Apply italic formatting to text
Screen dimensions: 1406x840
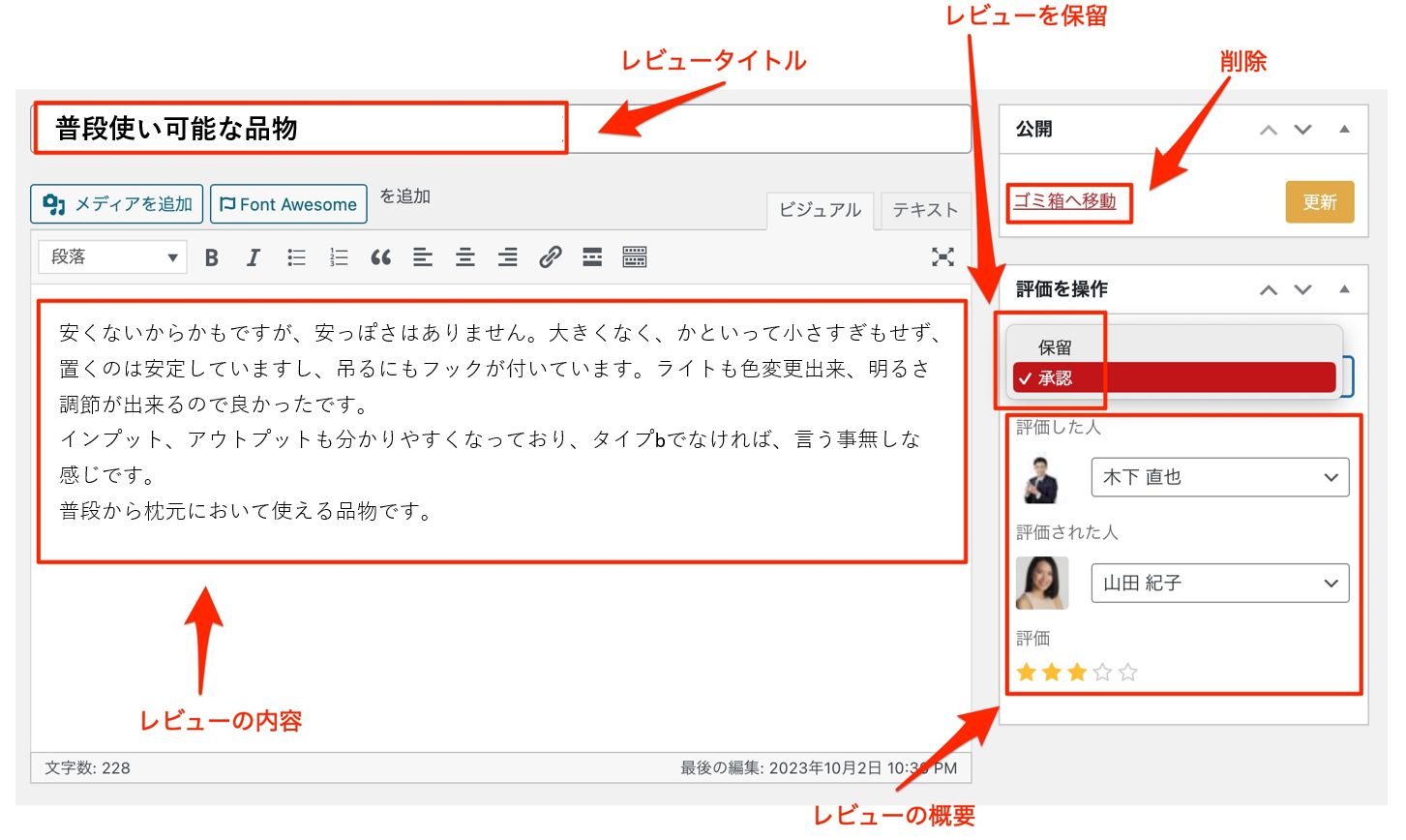pyautogui.click(x=254, y=257)
